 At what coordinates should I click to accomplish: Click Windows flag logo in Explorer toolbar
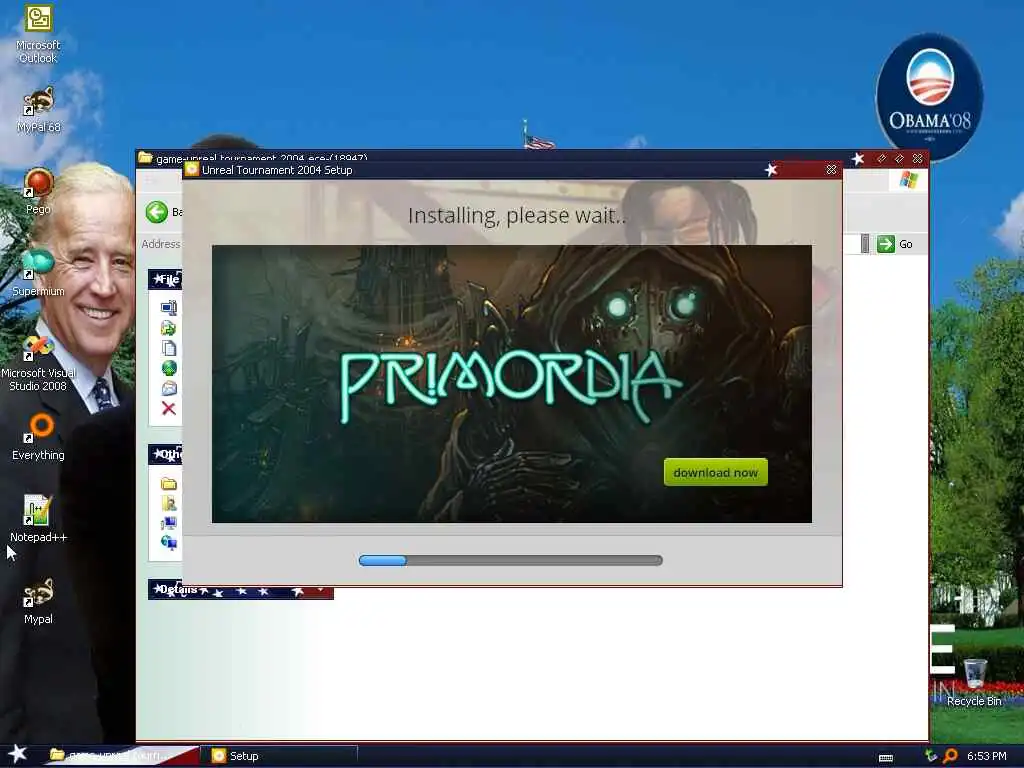(908, 180)
